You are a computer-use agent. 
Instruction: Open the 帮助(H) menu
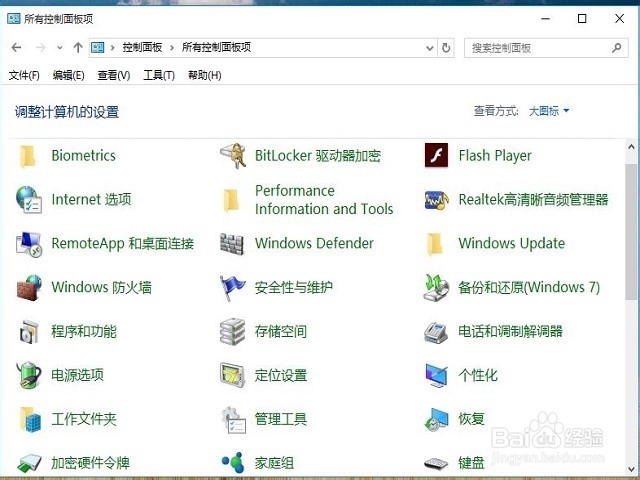click(204, 76)
